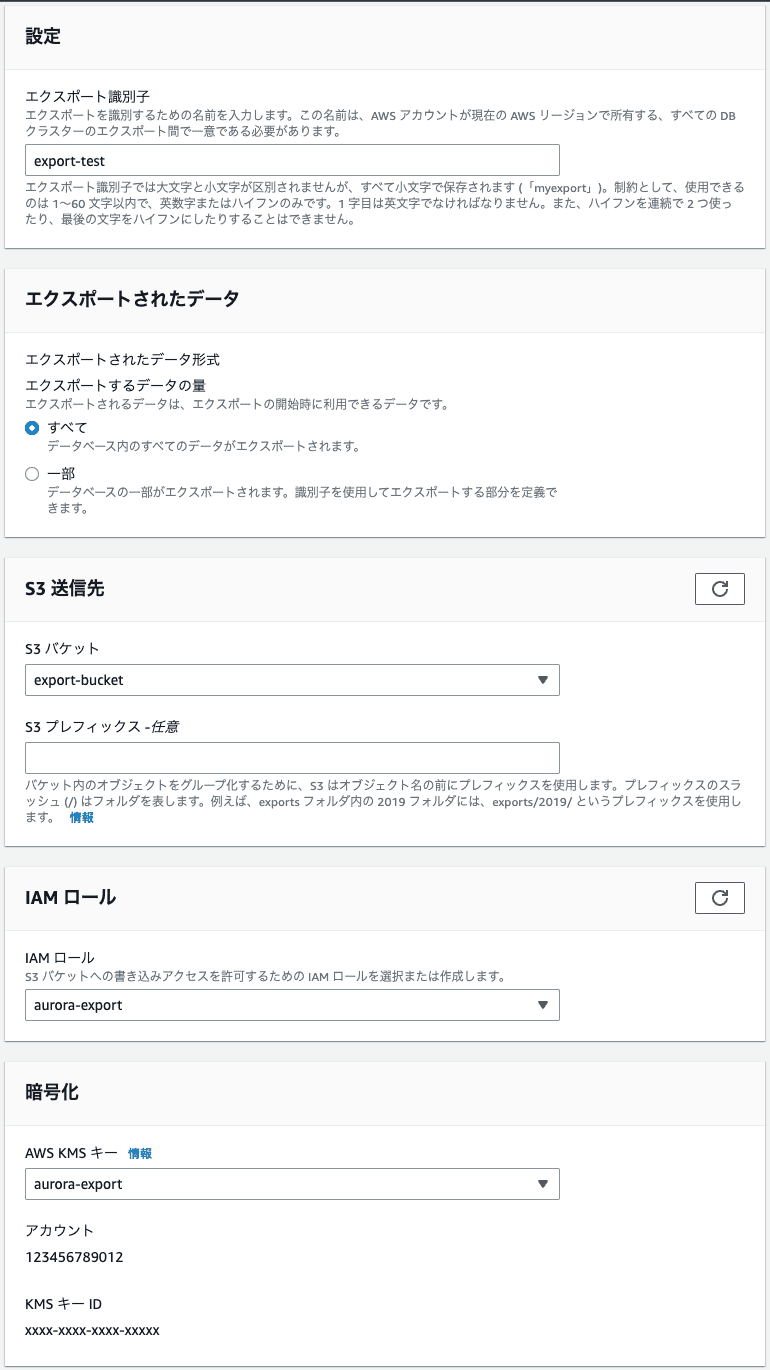Viewport: 770px width, 1370px height.
Task: Click the account number 123456789012
Action: (x=74, y=1257)
